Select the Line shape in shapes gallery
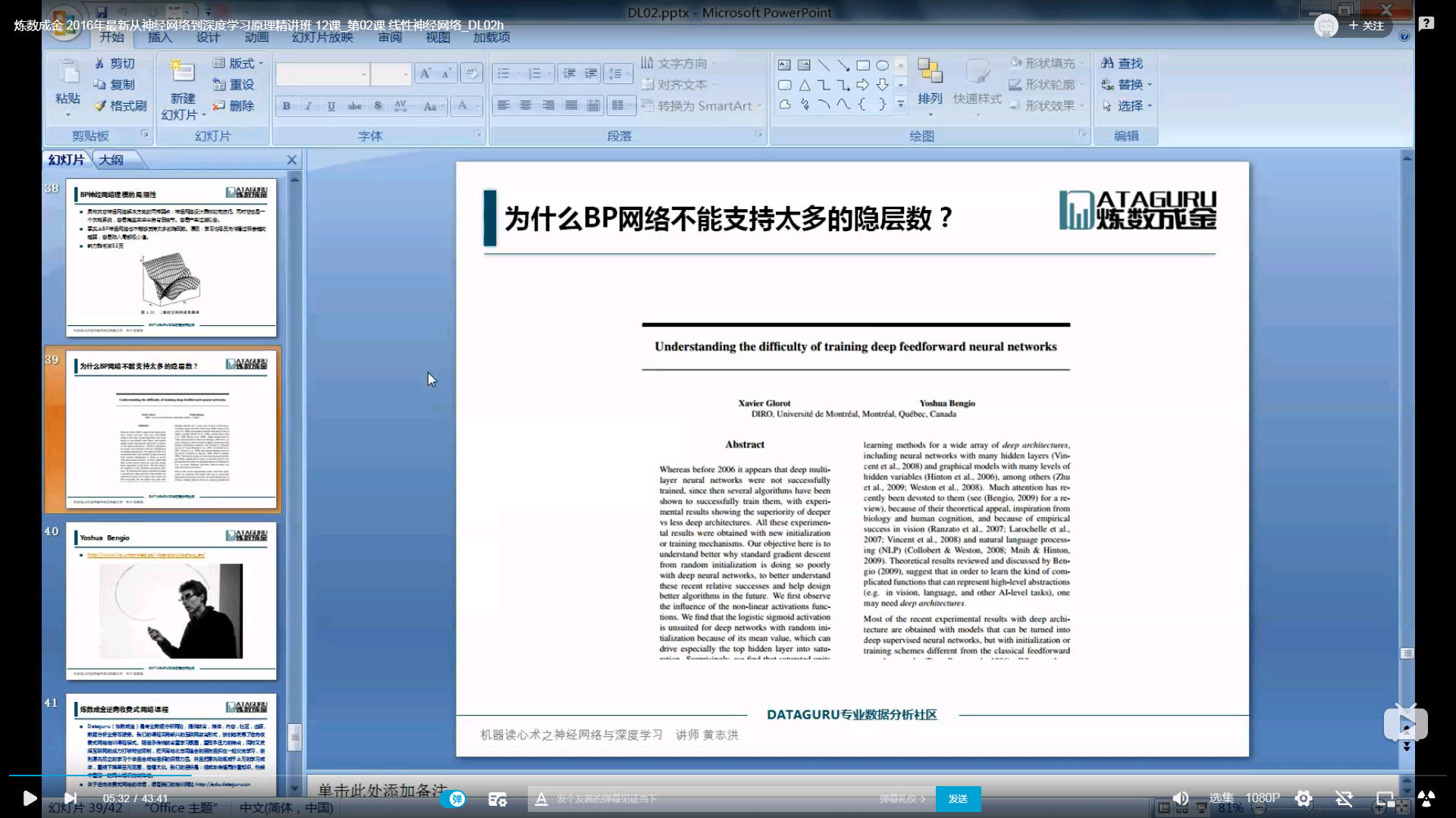This screenshot has width=1456, height=818. tap(824, 65)
